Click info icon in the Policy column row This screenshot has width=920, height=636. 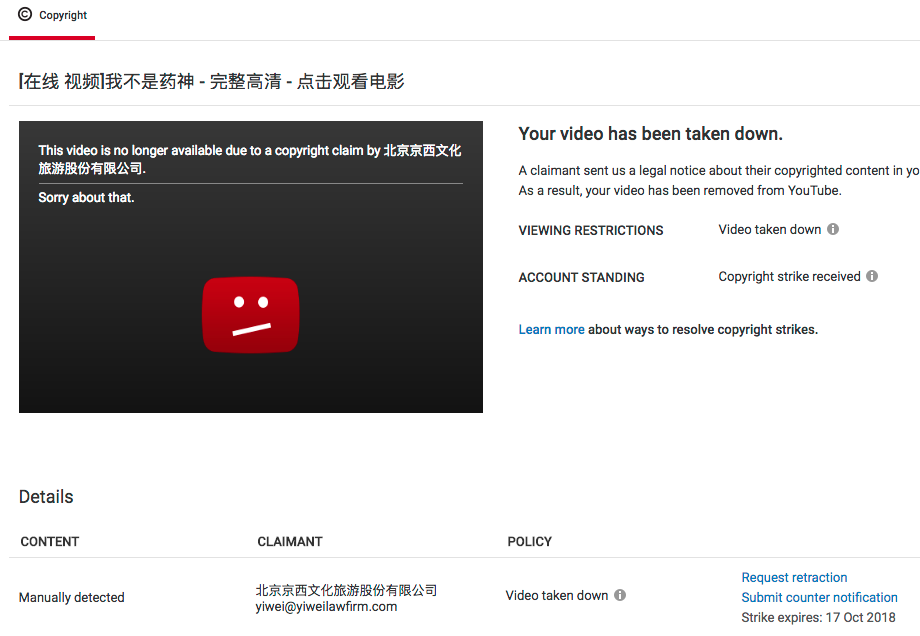620,595
